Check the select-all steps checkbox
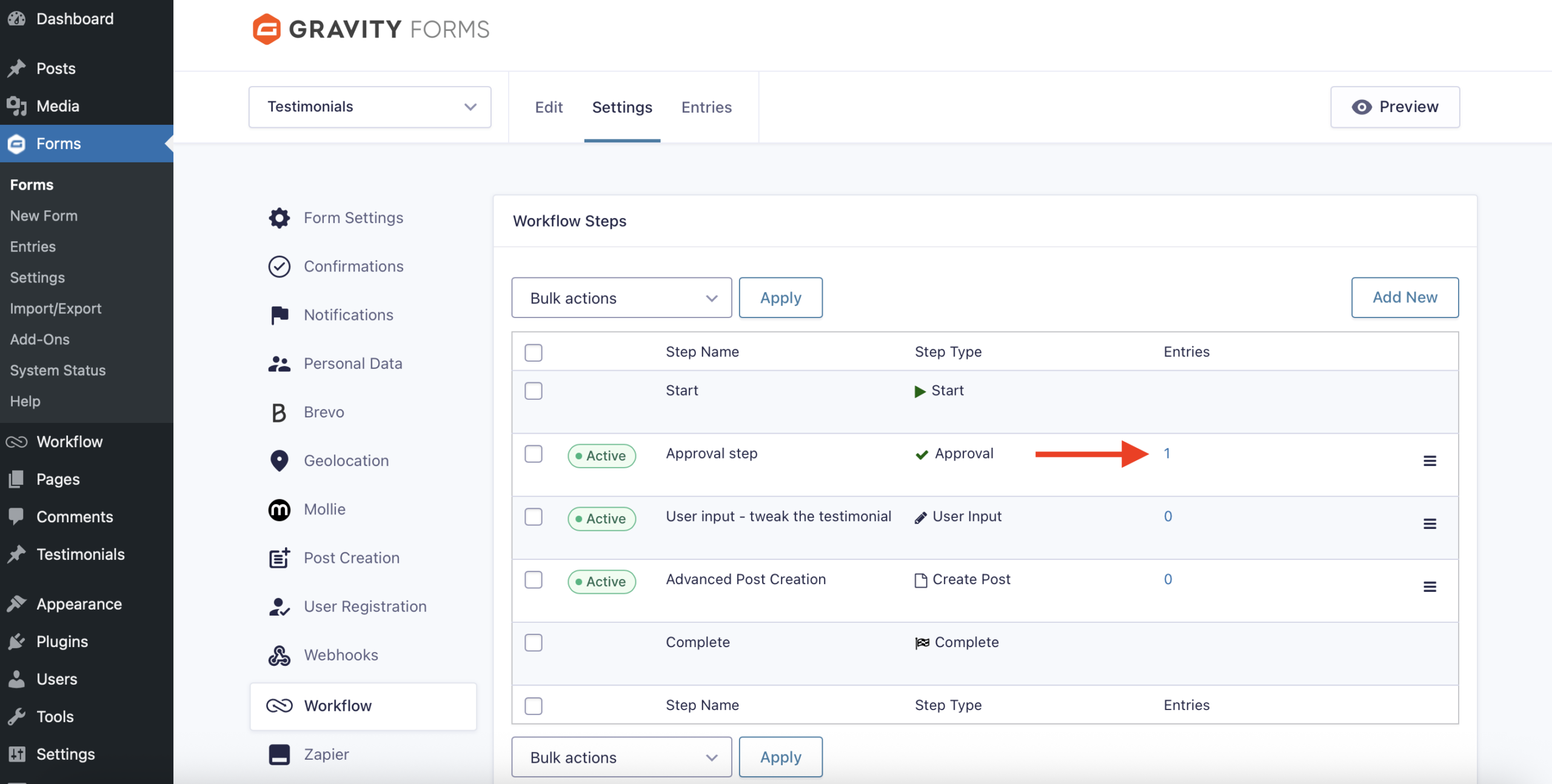The height and width of the screenshot is (784, 1552). pos(533,352)
